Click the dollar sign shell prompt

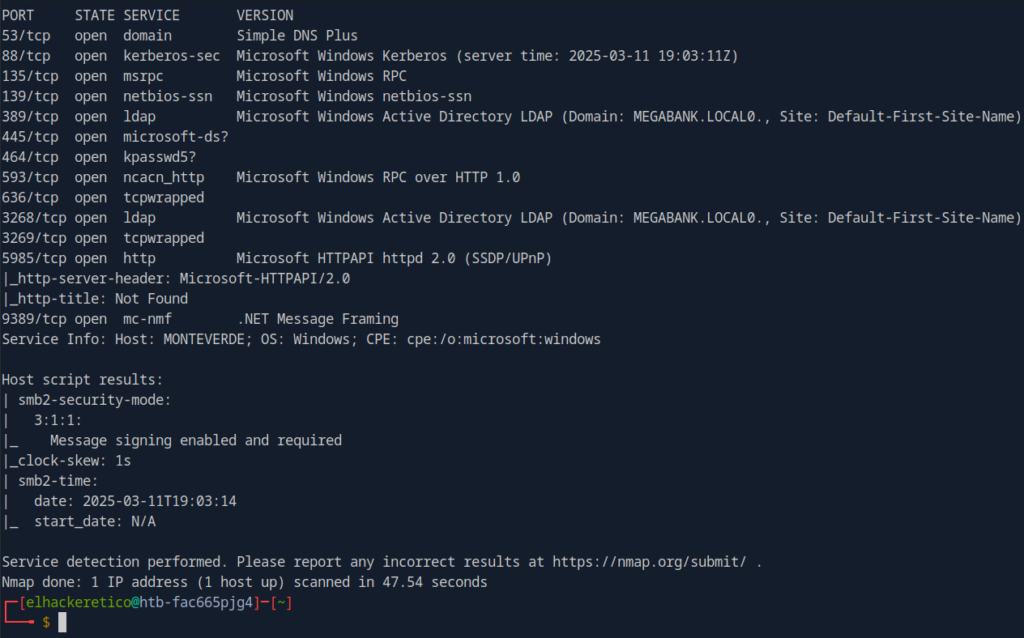click(x=46, y=623)
